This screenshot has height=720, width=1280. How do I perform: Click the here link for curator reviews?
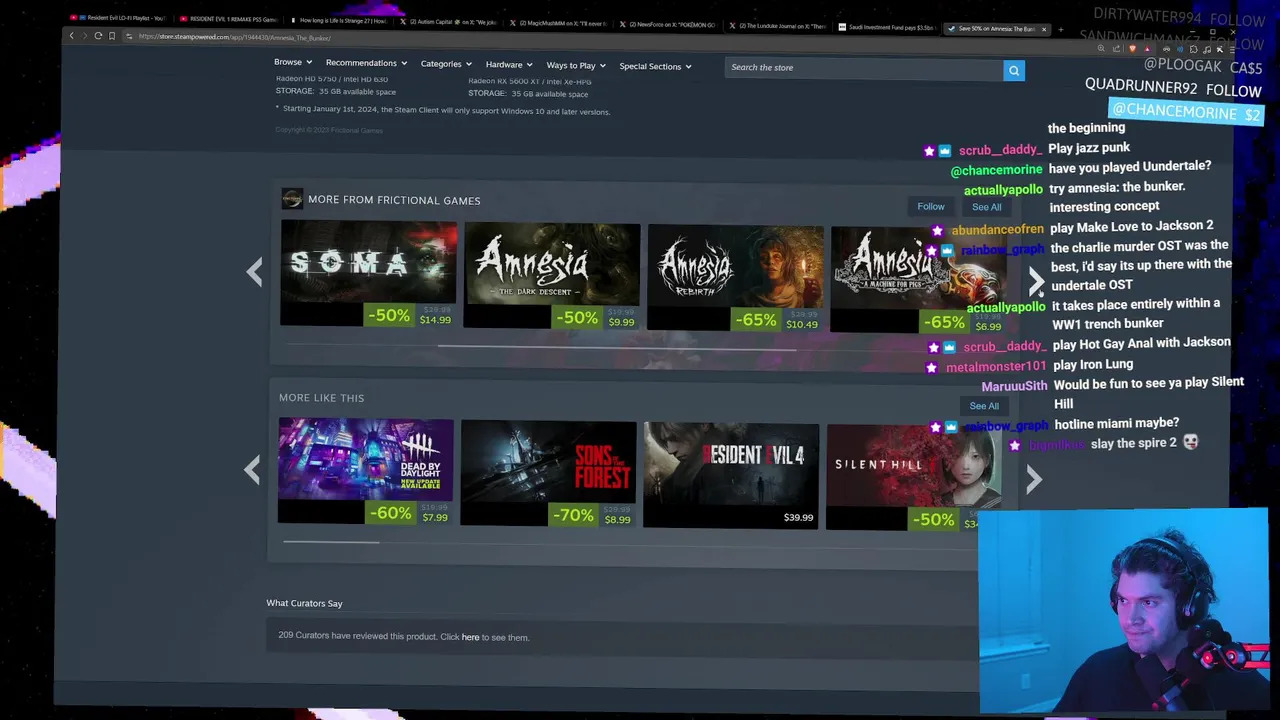coord(470,637)
